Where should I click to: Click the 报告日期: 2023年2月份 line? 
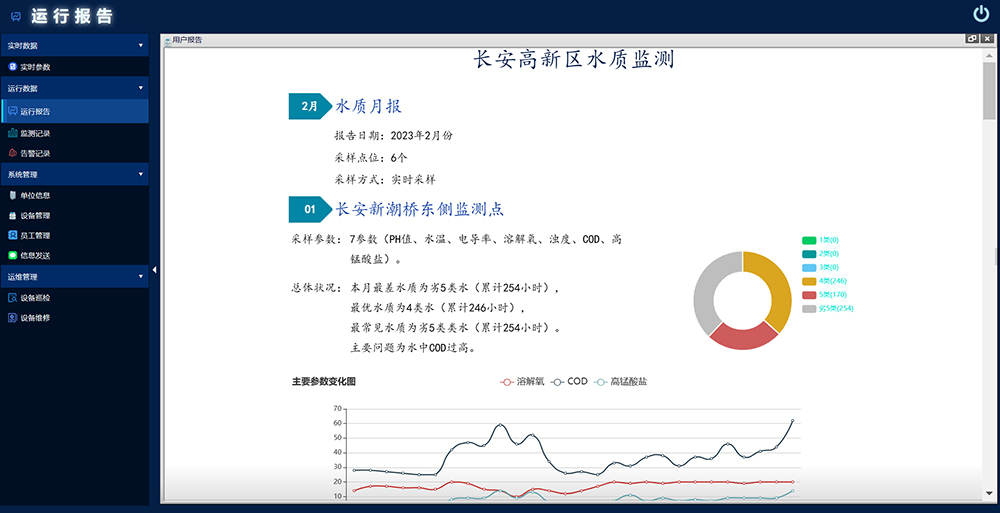393,135
